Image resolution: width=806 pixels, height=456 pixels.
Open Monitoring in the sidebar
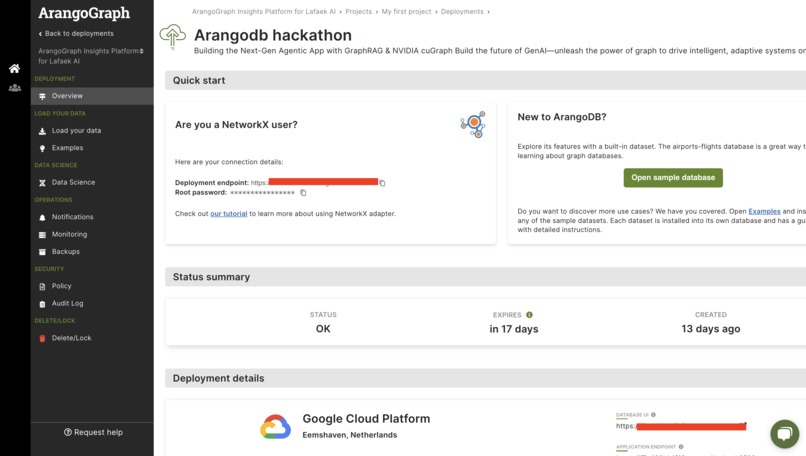tap(69, 235)
